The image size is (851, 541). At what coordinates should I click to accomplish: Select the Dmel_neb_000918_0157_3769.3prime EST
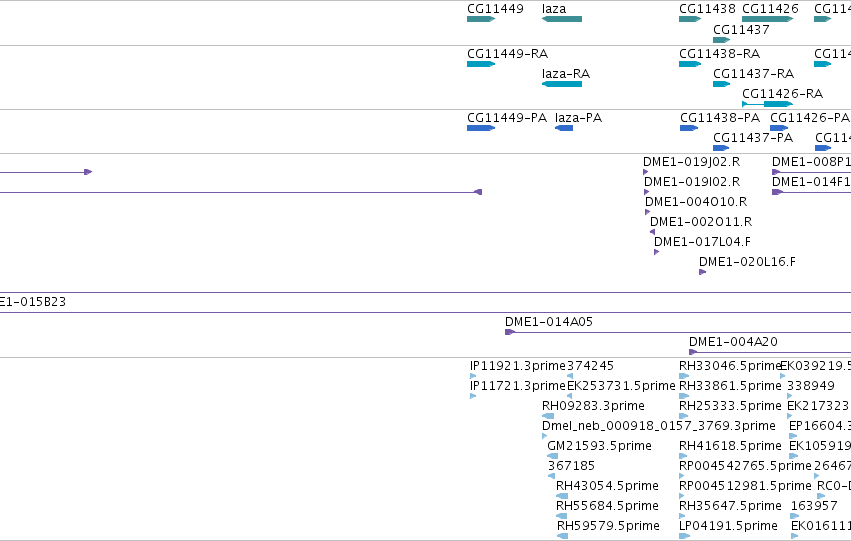pos(544,436)
